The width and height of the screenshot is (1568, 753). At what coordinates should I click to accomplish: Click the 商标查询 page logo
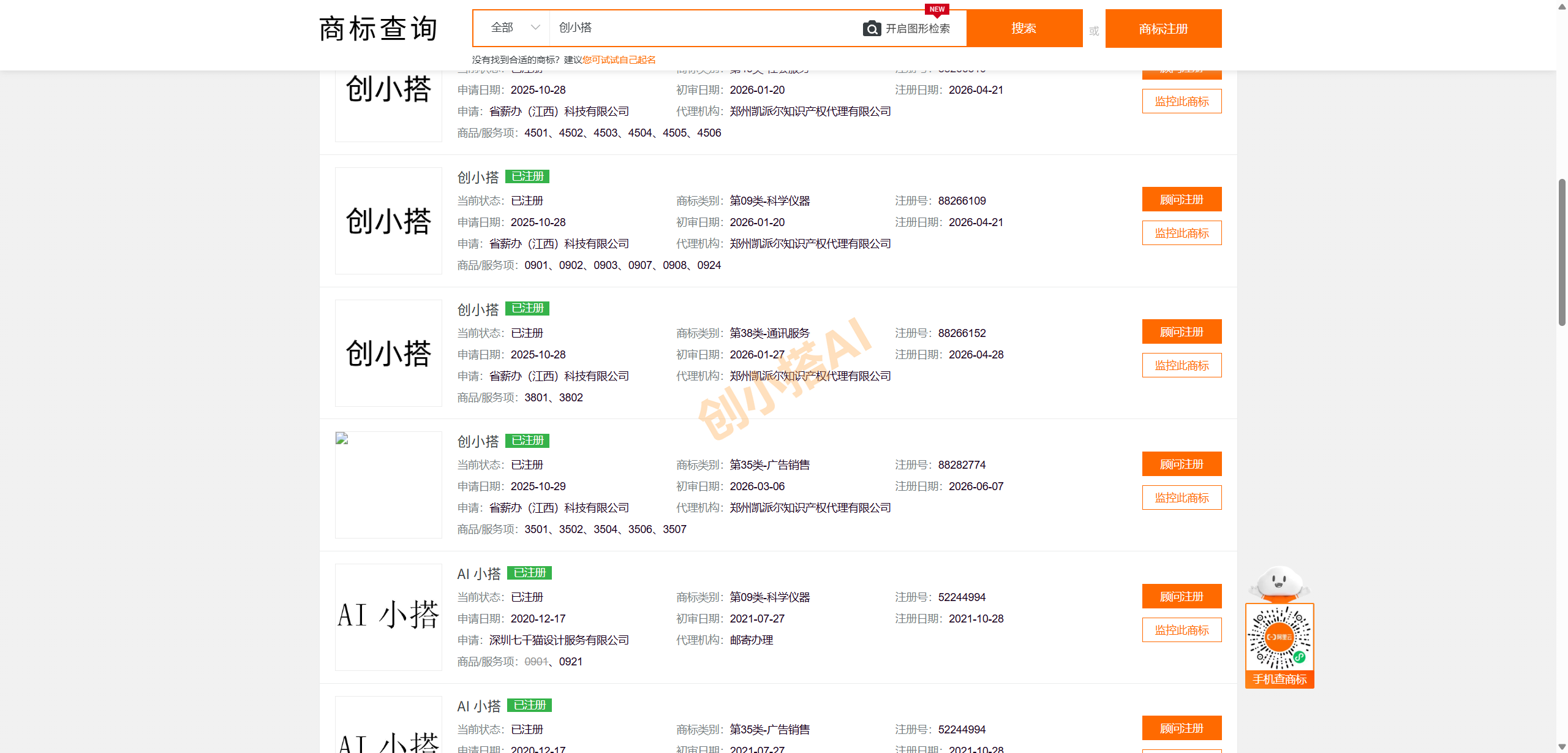coord(379,29)
